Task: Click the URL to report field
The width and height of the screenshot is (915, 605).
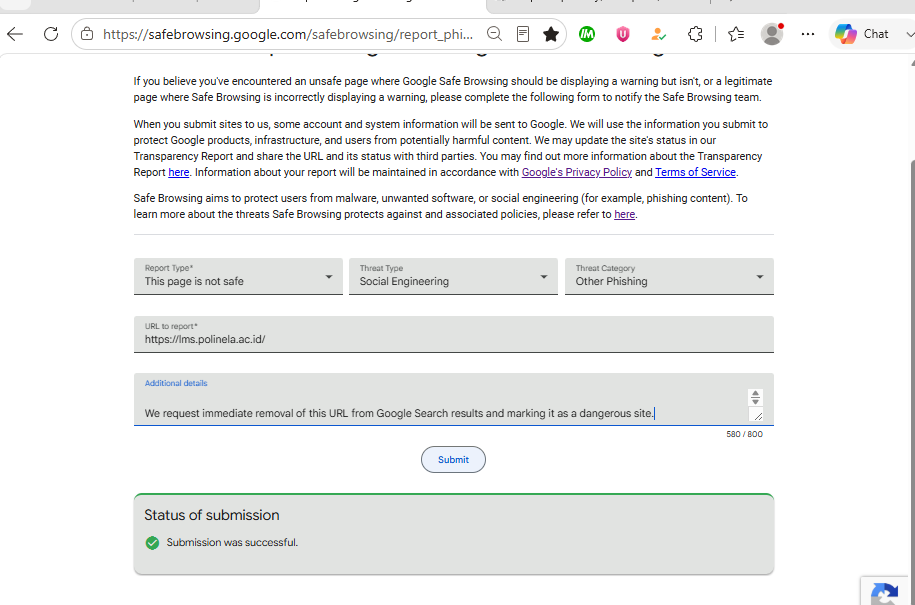Action: coord(453,334)
